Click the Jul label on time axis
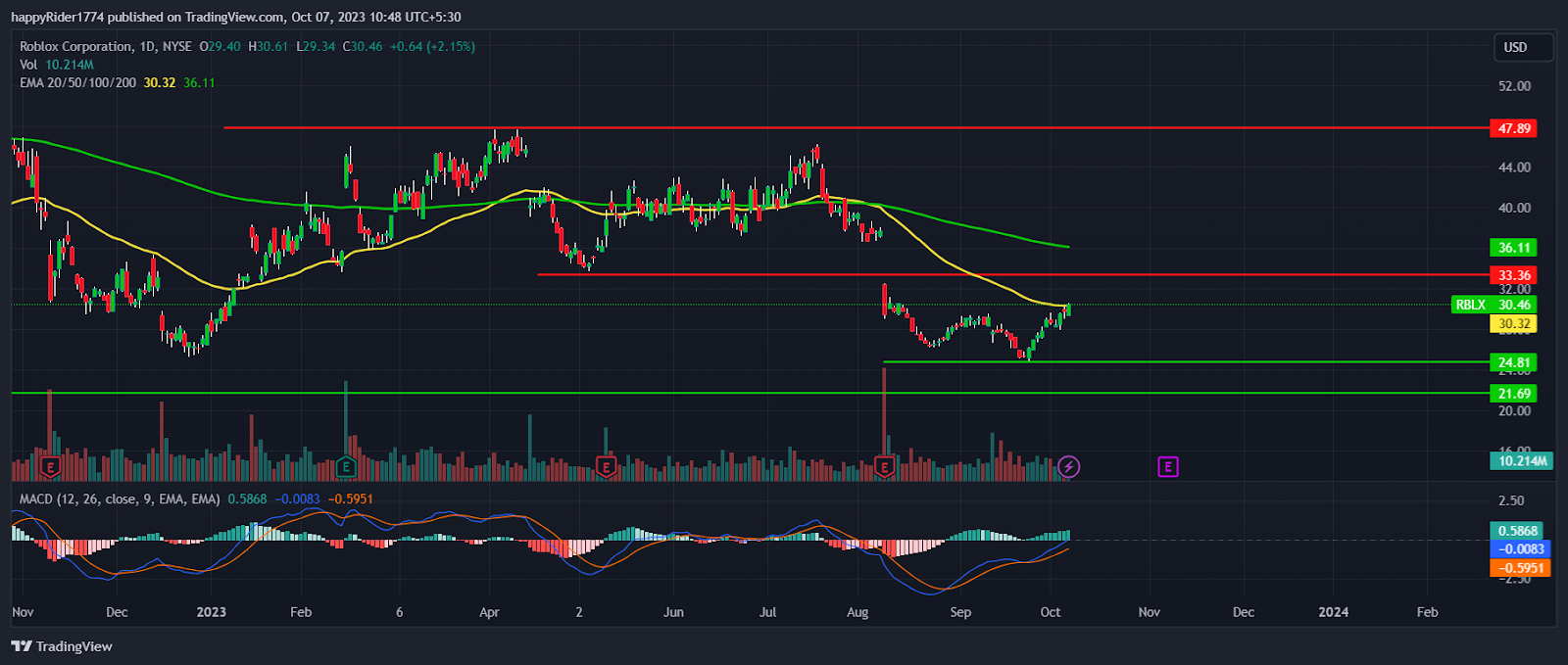This screenshot has height=665, width=1568. coord(767,612)
